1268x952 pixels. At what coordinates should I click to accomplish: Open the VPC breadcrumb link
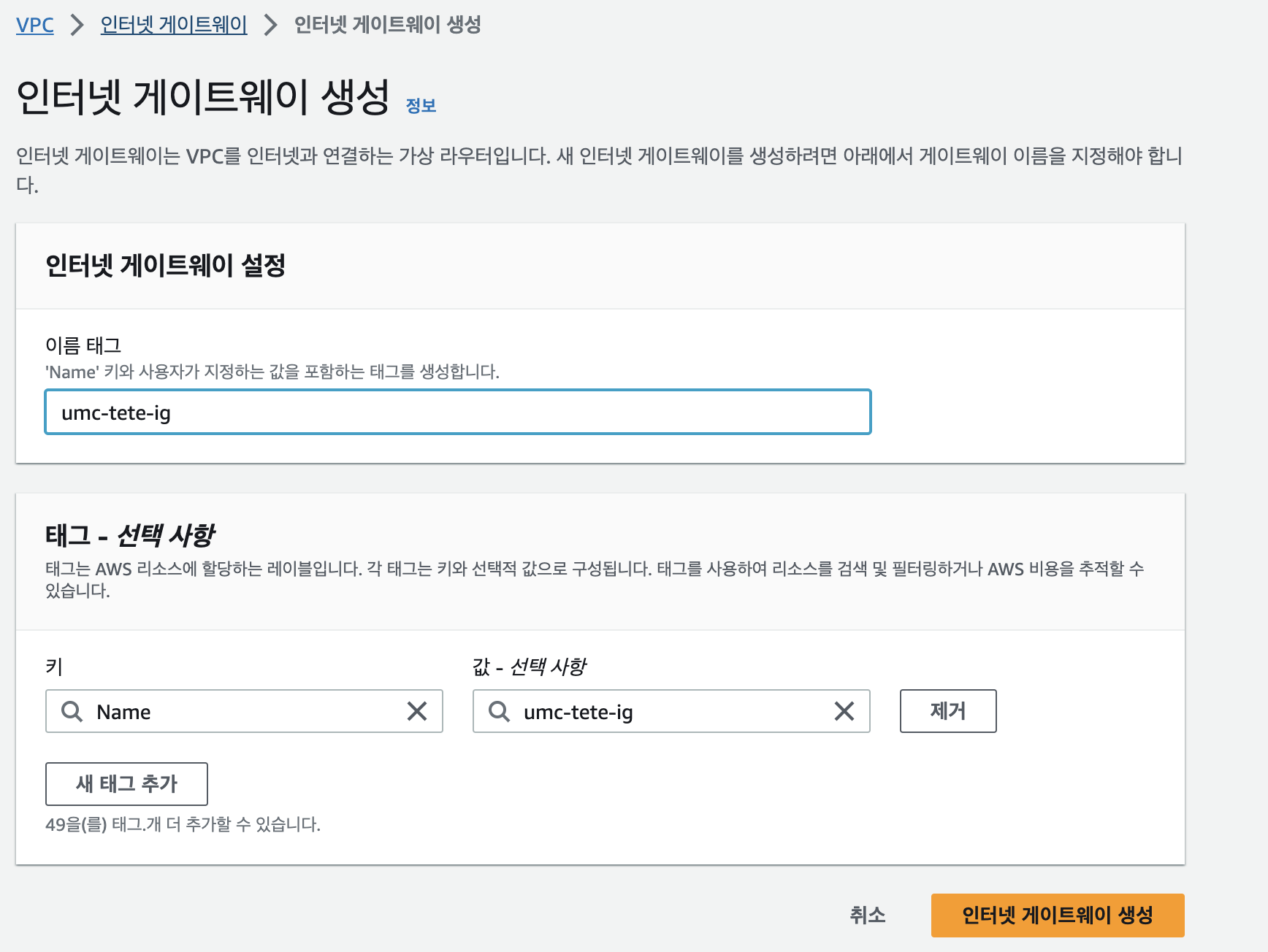click(x=35, y=25)
